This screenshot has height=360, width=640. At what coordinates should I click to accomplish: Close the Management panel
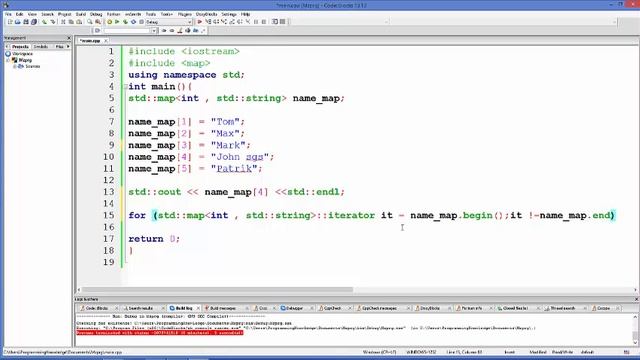[x=69, y=38]
